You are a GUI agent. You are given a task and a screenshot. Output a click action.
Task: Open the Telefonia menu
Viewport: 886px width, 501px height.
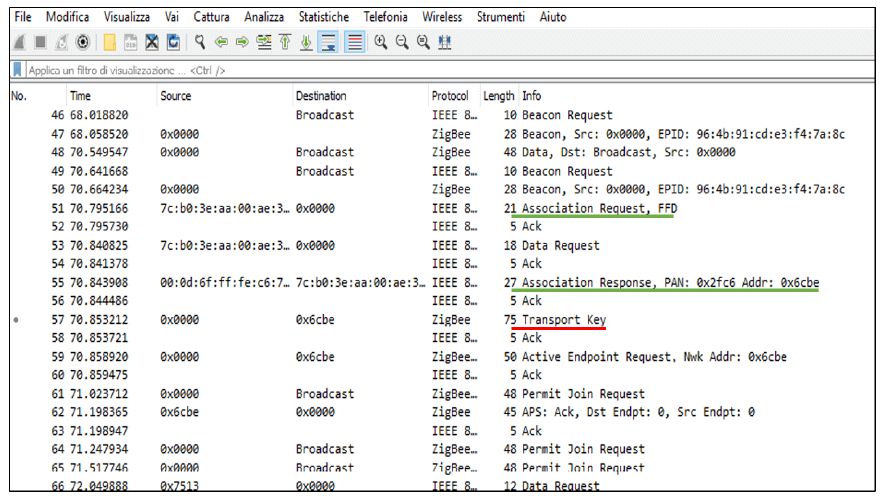(x=385, y=17)
